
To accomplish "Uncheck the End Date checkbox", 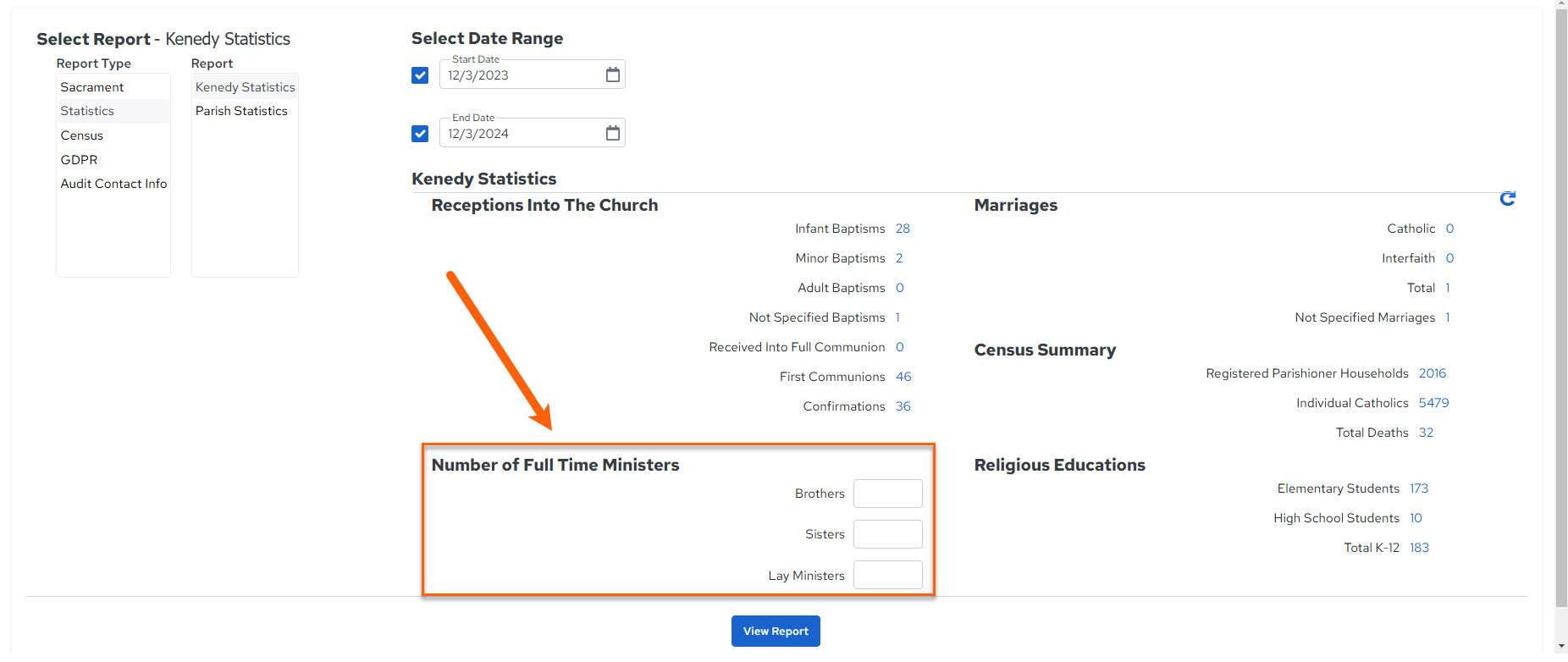I will [420, 134].
